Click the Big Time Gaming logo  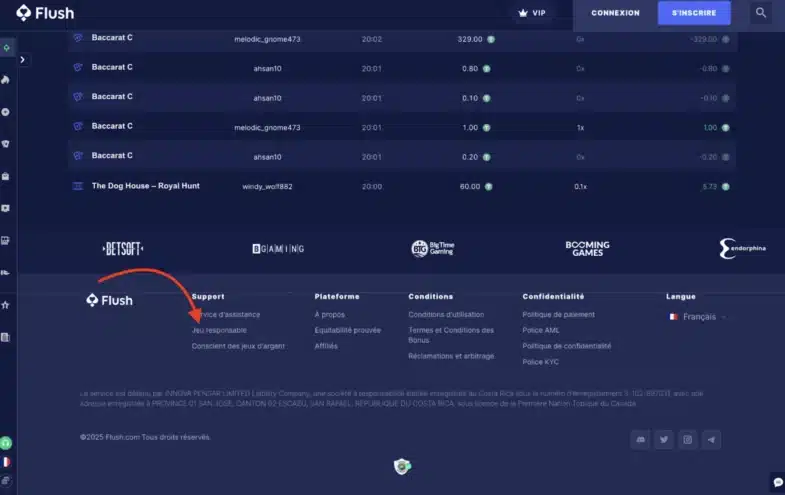pyautogui.click(x=433, y=248)
